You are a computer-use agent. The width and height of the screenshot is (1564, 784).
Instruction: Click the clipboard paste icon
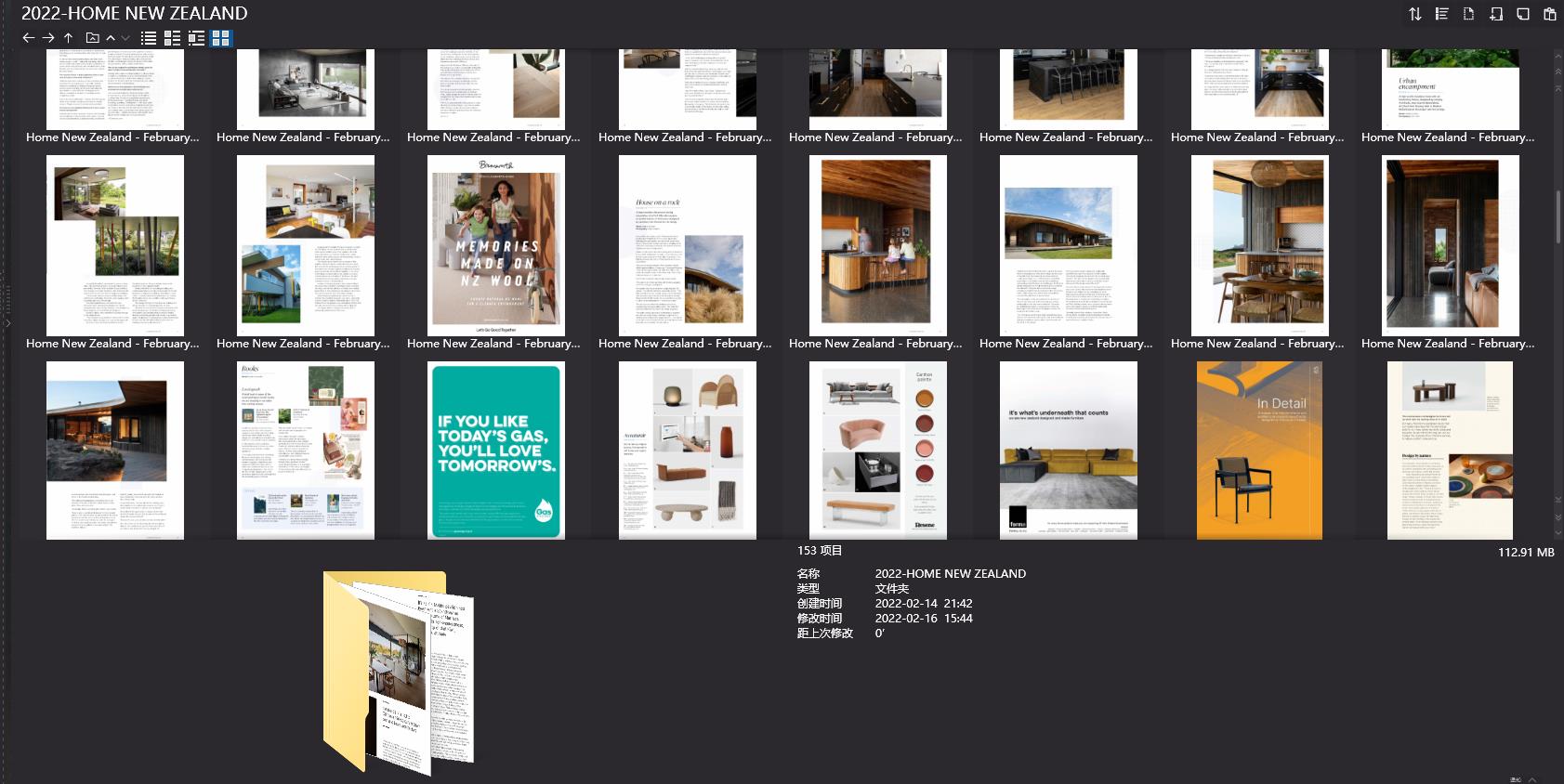(1549, 14)
